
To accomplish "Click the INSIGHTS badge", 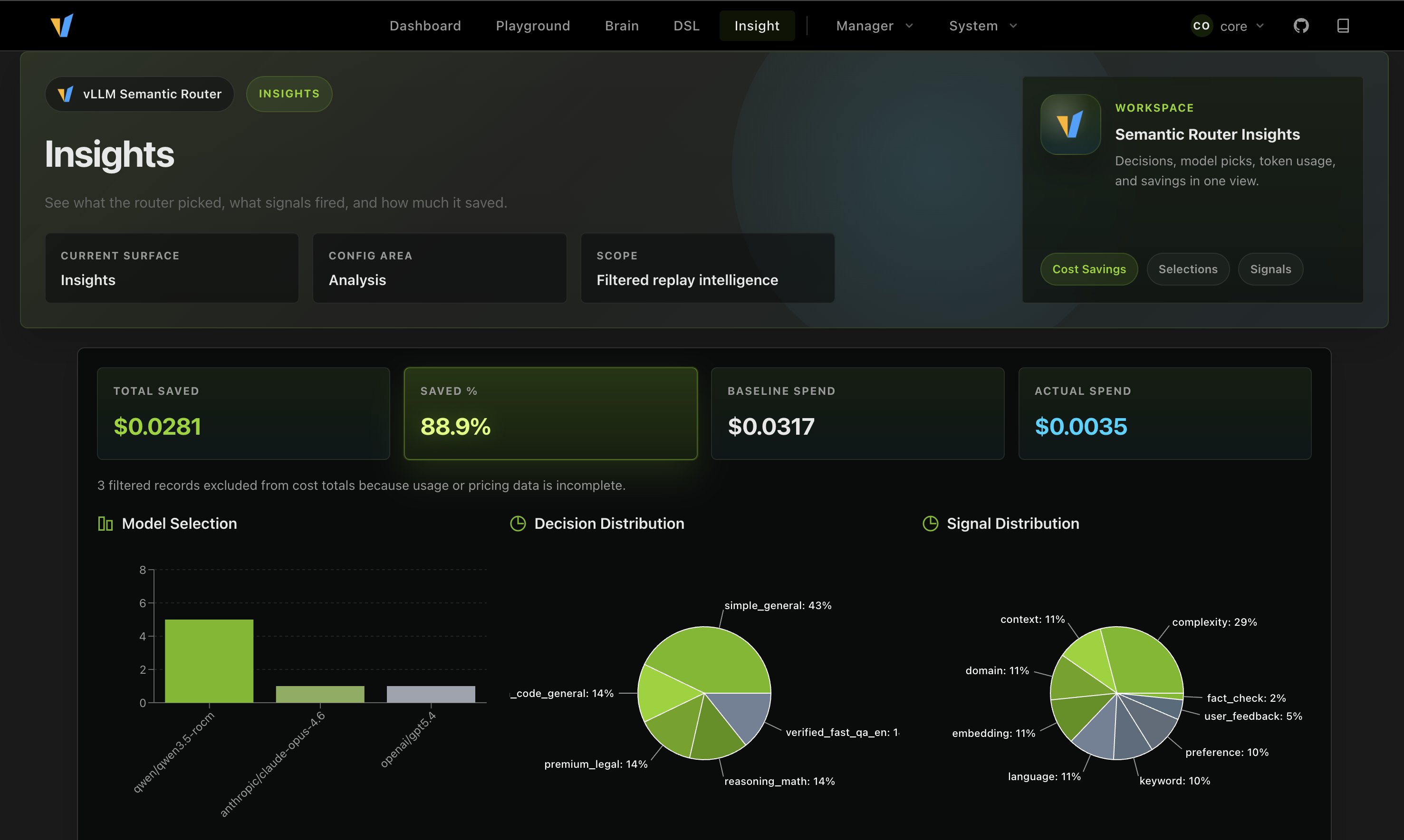I will point(288,94).
